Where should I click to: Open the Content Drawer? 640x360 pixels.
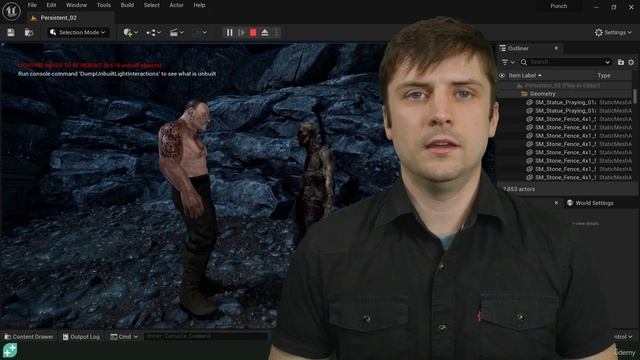click(29, 337)
